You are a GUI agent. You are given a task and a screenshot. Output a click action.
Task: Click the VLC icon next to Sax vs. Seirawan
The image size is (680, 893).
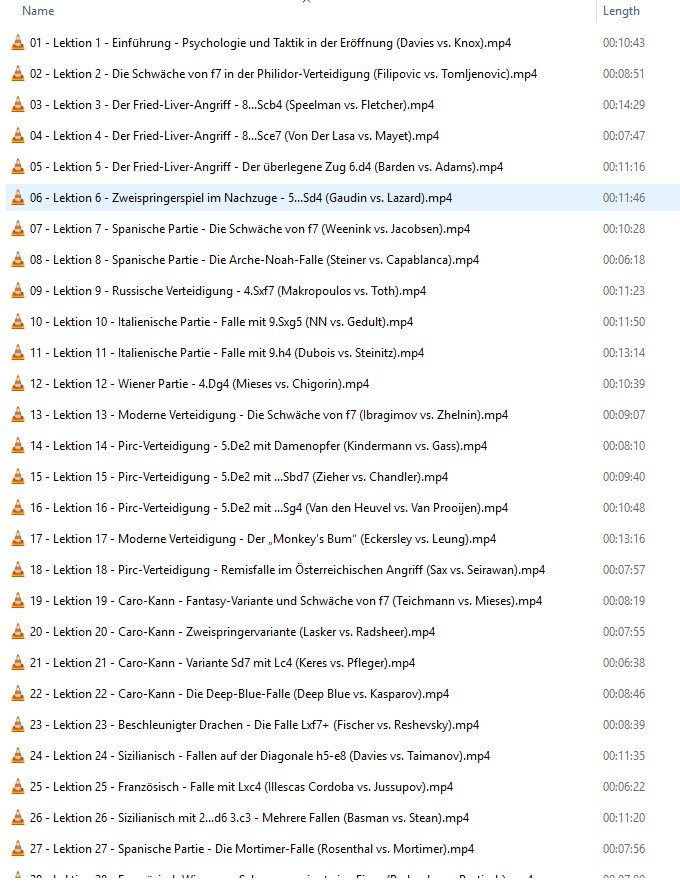tap(18, 570)
